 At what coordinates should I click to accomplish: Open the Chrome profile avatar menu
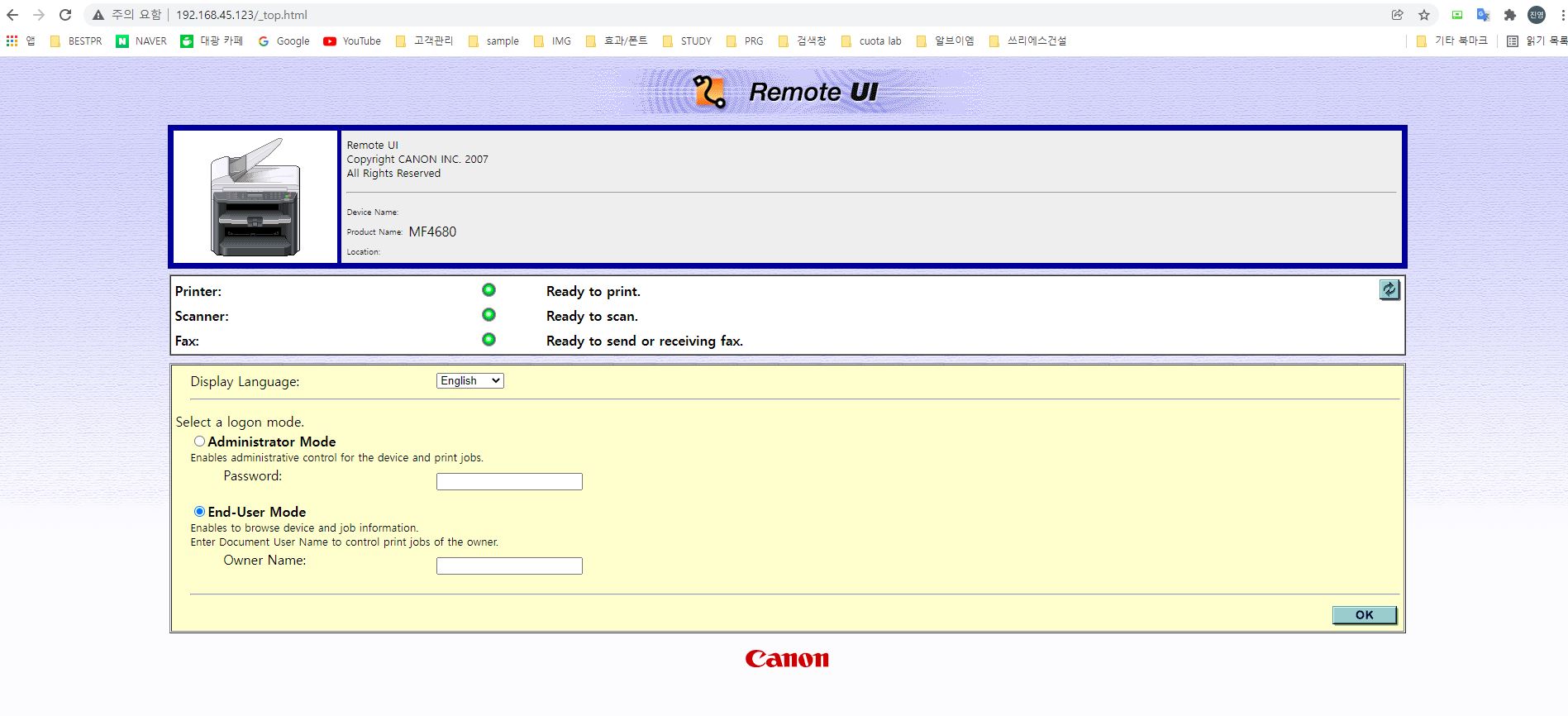point(1537,15)
